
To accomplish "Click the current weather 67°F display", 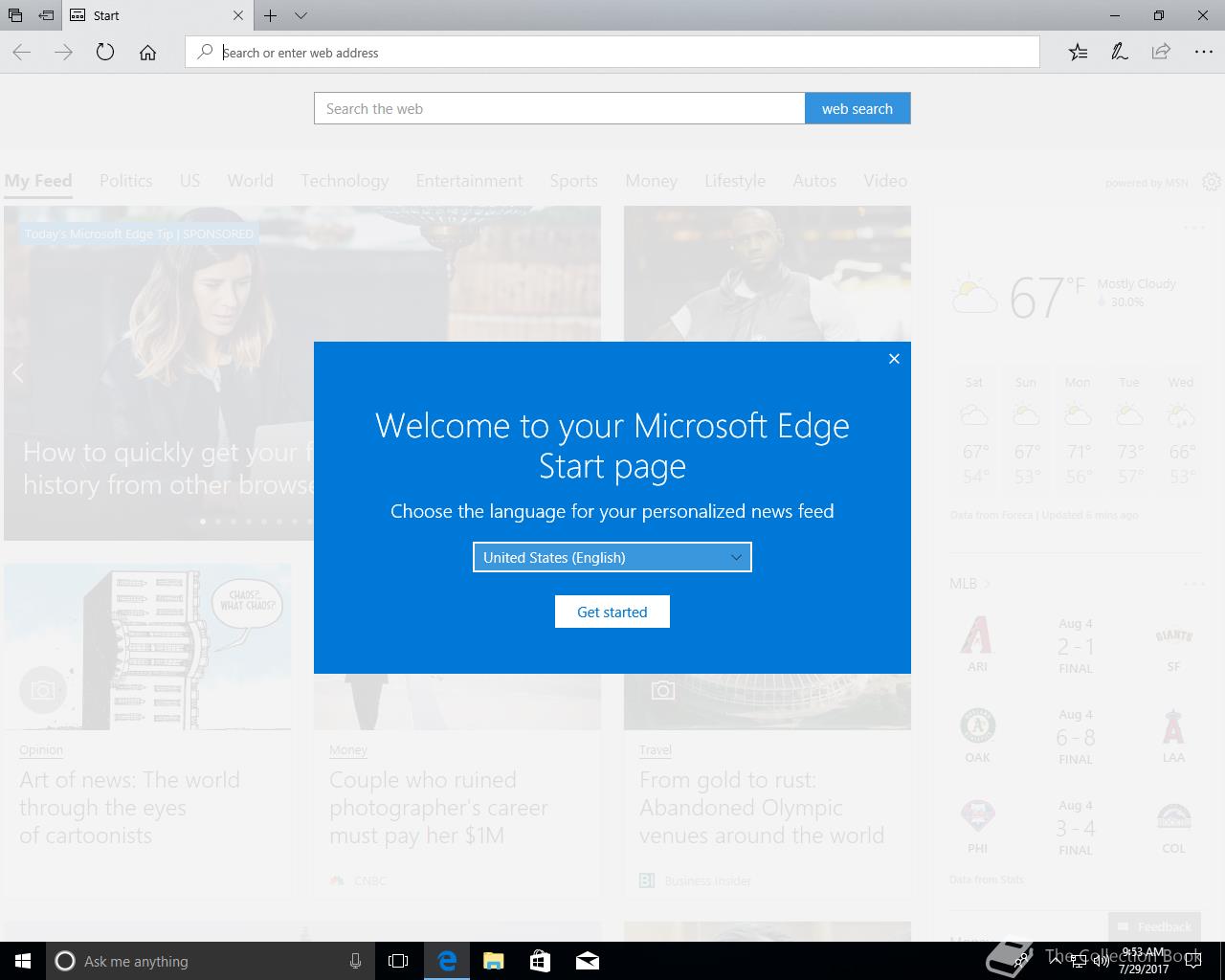I will (1047, 297).
